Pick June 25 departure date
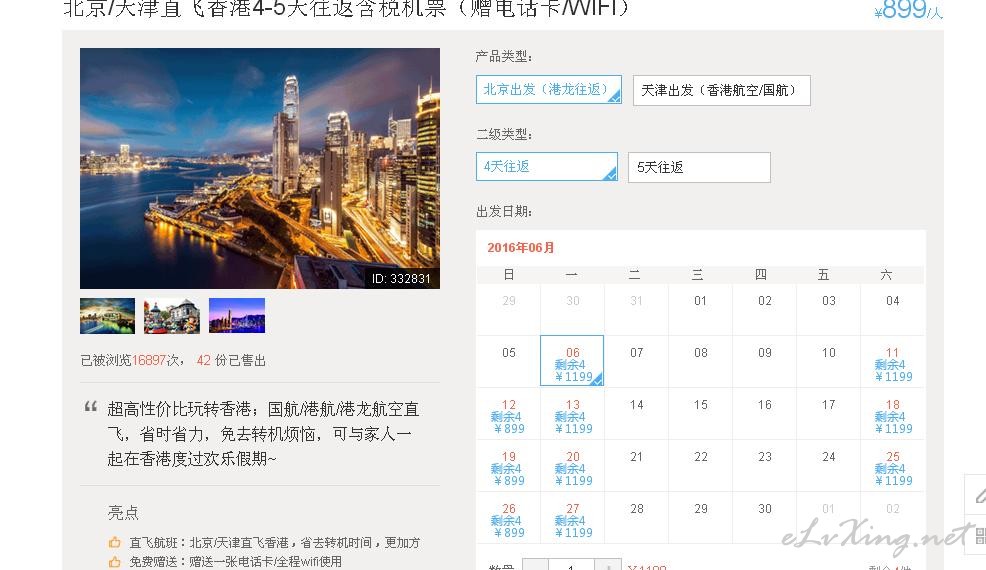 (x=892, y=468)
